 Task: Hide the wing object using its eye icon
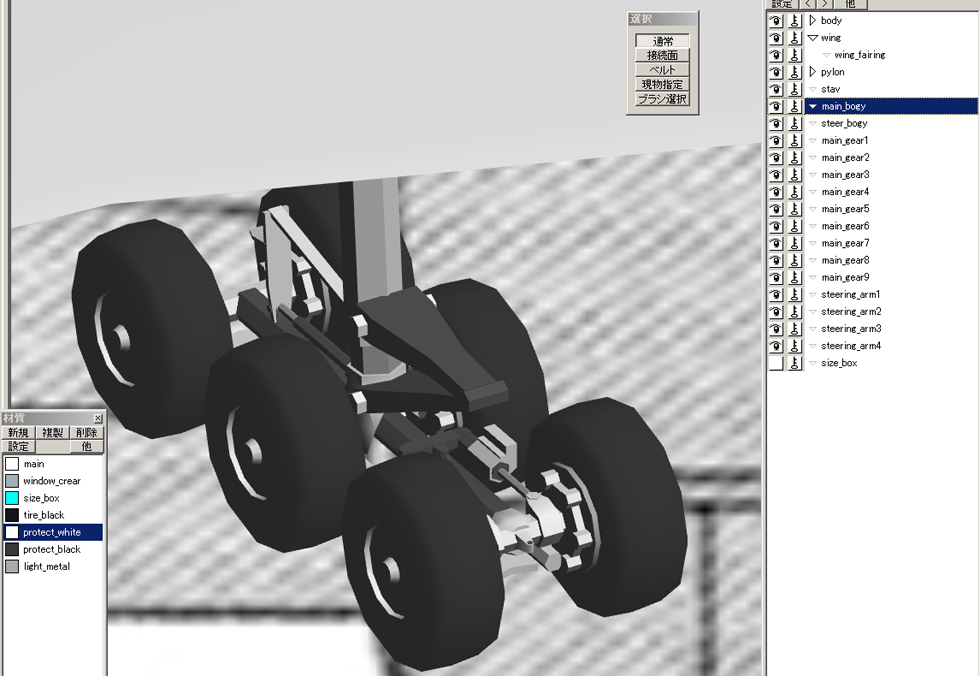click(775, 38)
